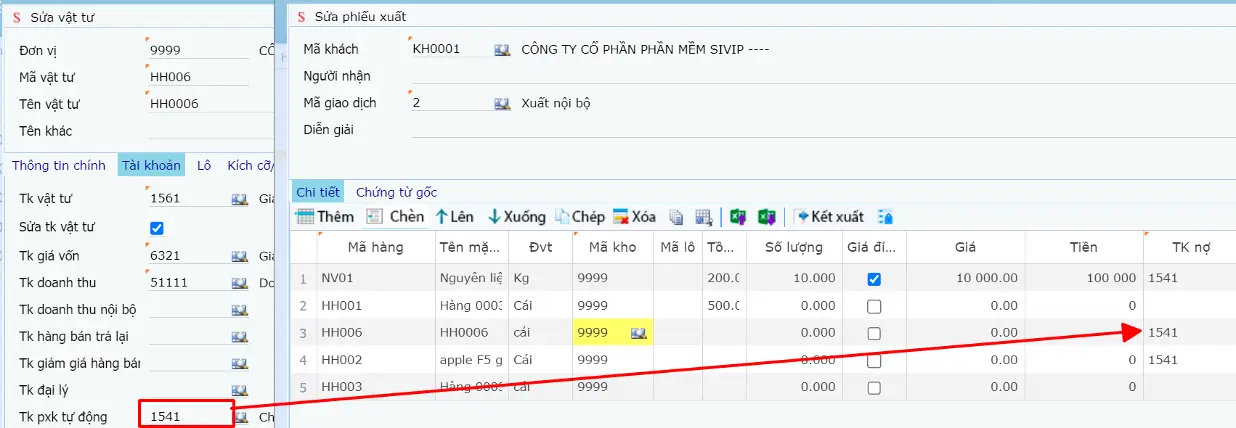1236x428 pixels.
Task: Open Tk doanh thu account lookup
Action: pyautogui.click(x=239, y=284)
